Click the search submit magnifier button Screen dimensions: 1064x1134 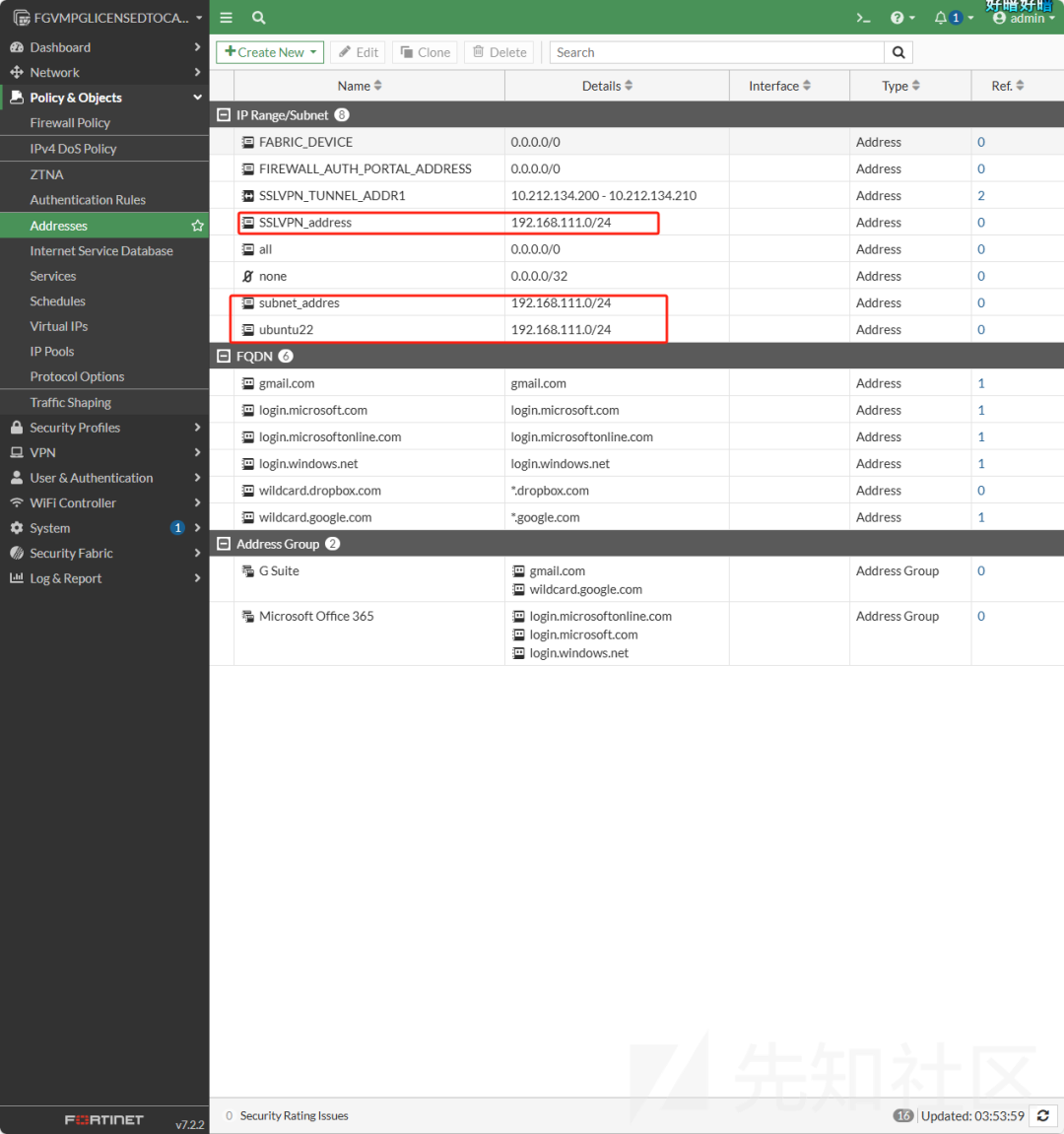[898, 52]
